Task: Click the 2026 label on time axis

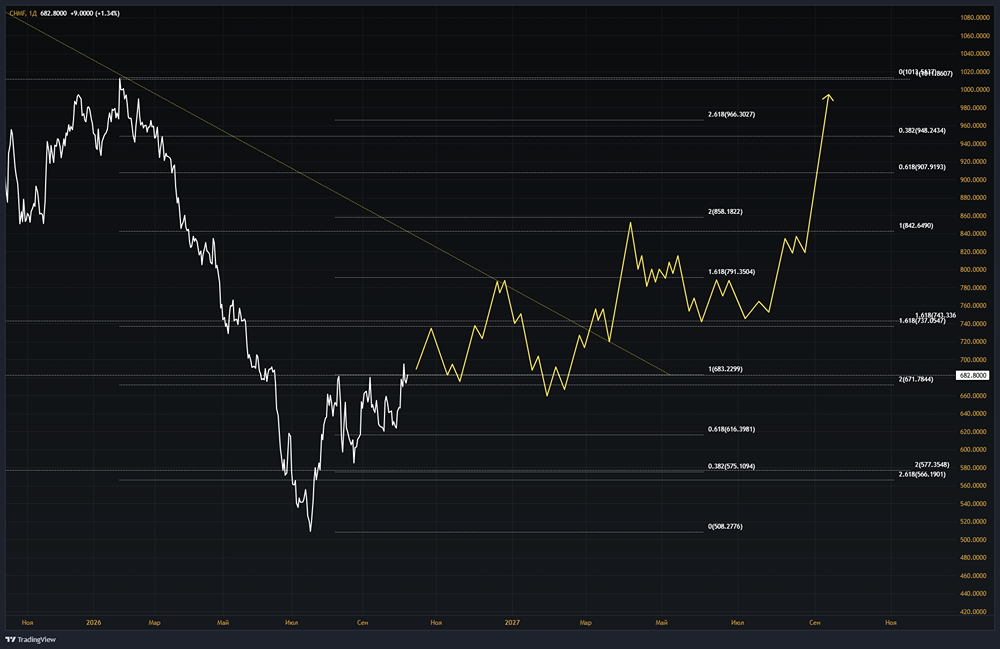Action: pos(94,622)
